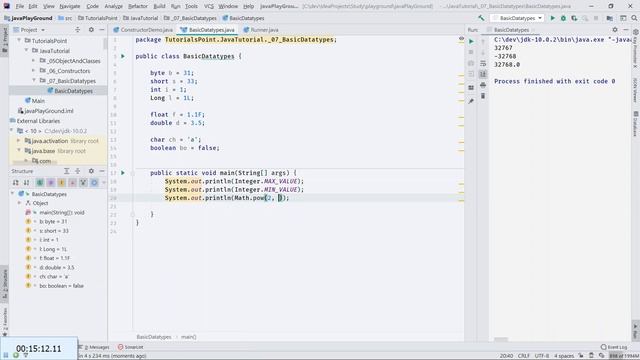Screen dimensions: 640x360
Task: Start debugging with the bug icon
Action: coord(563,18)
